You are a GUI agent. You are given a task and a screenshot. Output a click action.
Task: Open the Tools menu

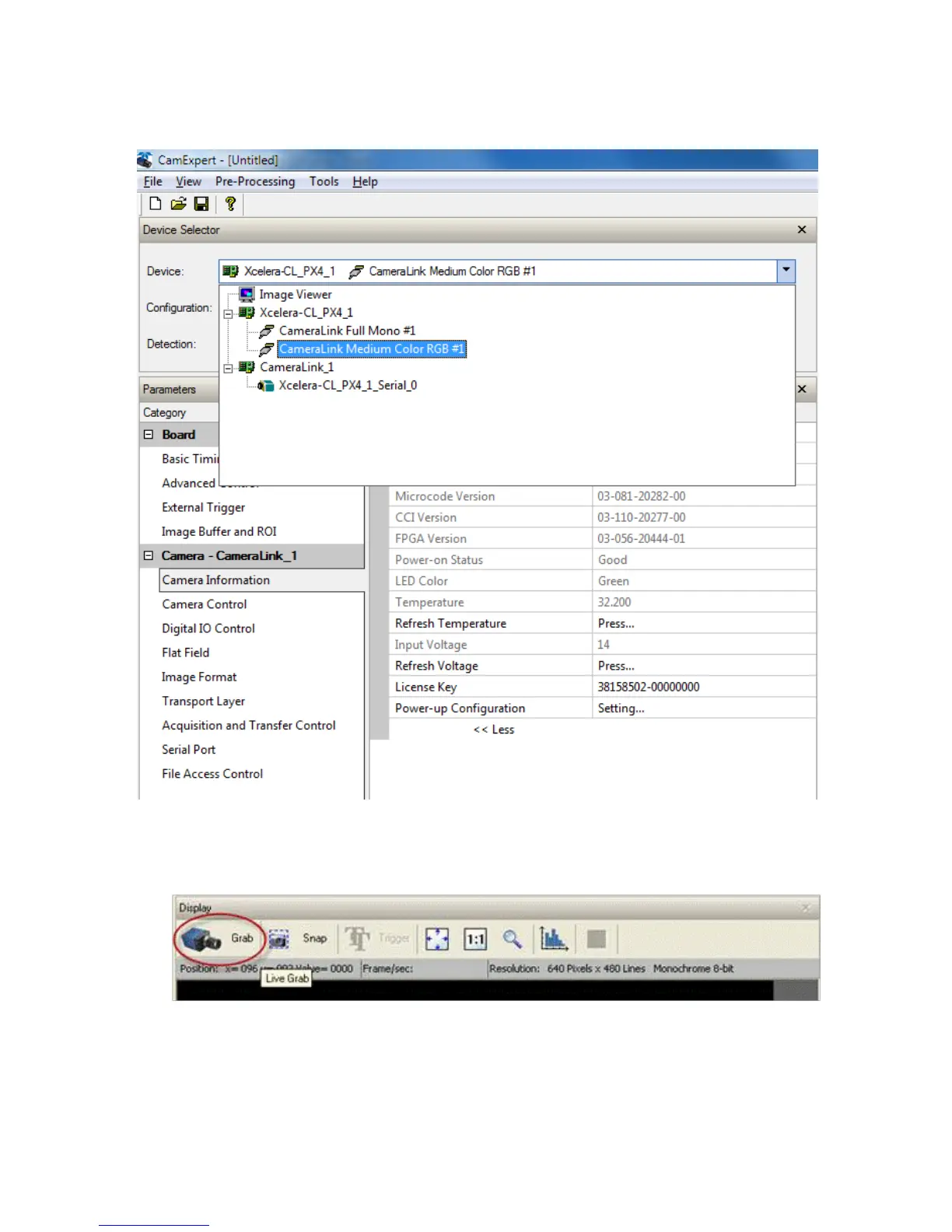coord(324,181)
